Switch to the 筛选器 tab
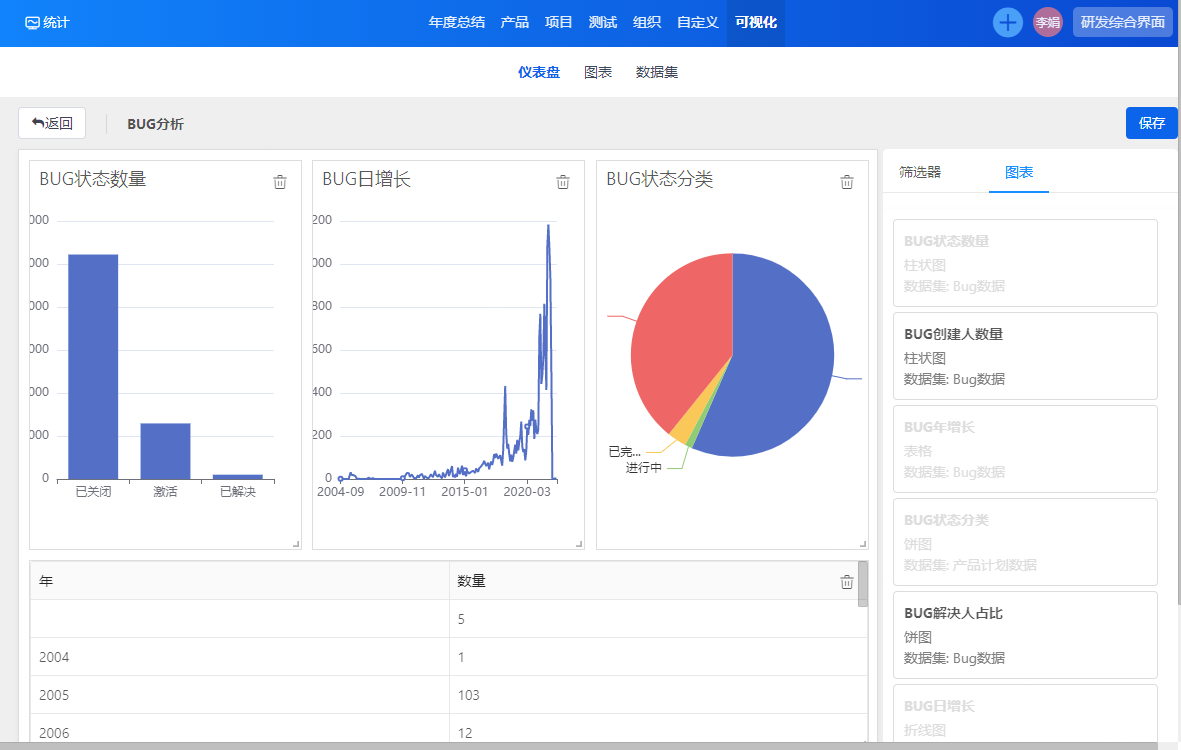This screenshot has height=750, width=1181. pyautogui.click(x=920, y=172)
